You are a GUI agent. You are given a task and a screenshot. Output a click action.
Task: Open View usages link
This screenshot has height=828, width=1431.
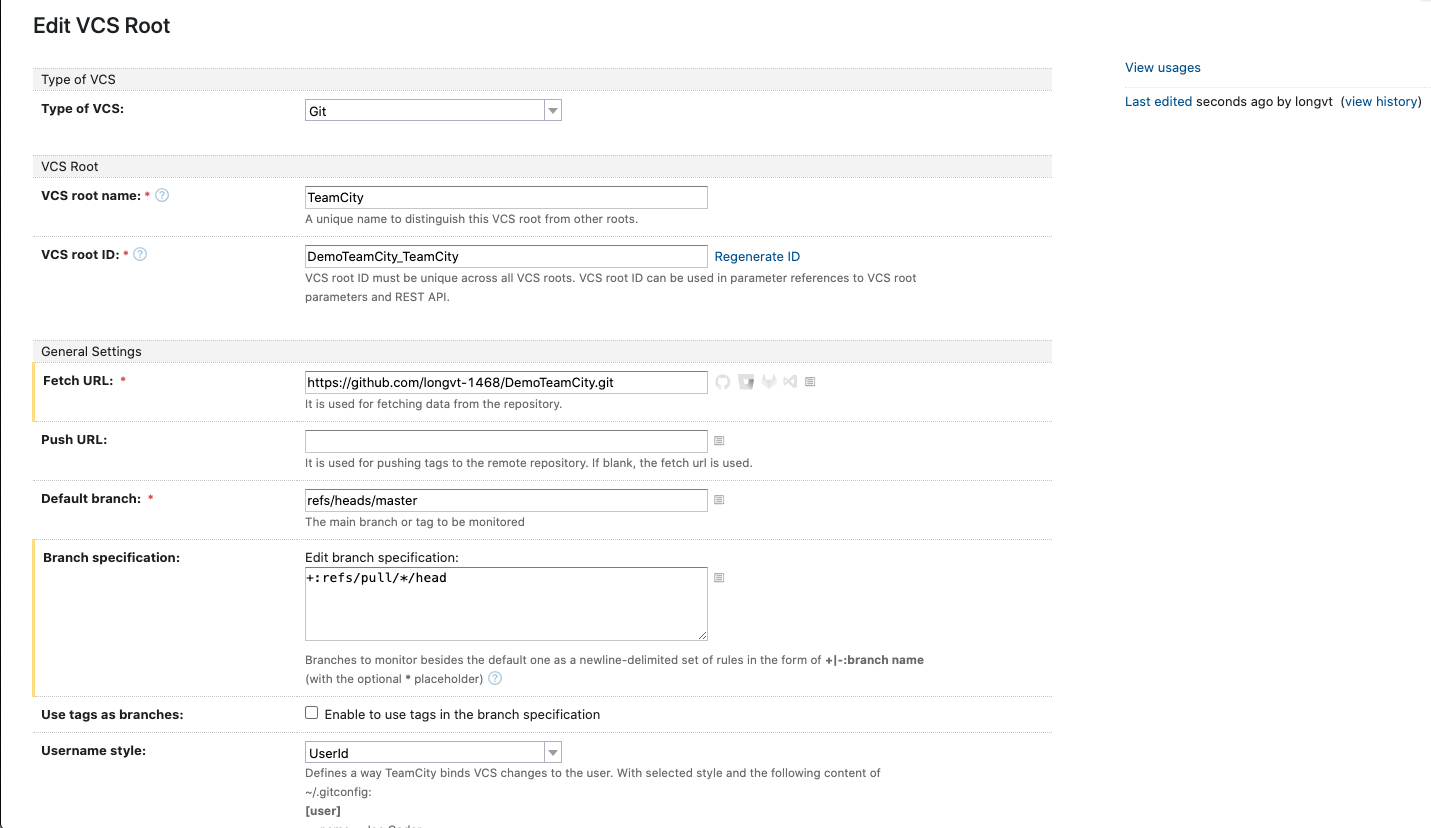(1162, 68)
